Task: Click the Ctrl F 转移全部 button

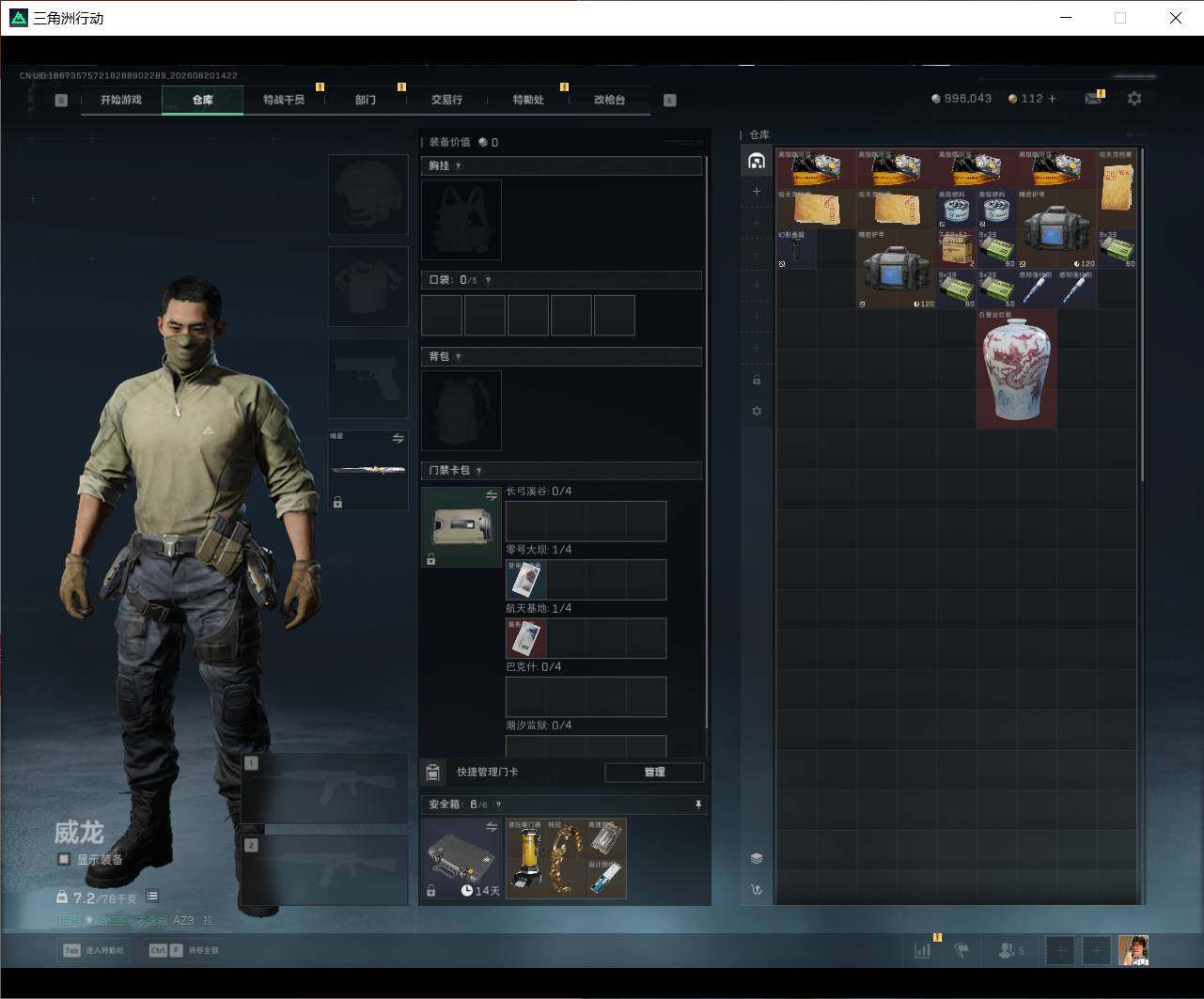Action: coord(183,950)
